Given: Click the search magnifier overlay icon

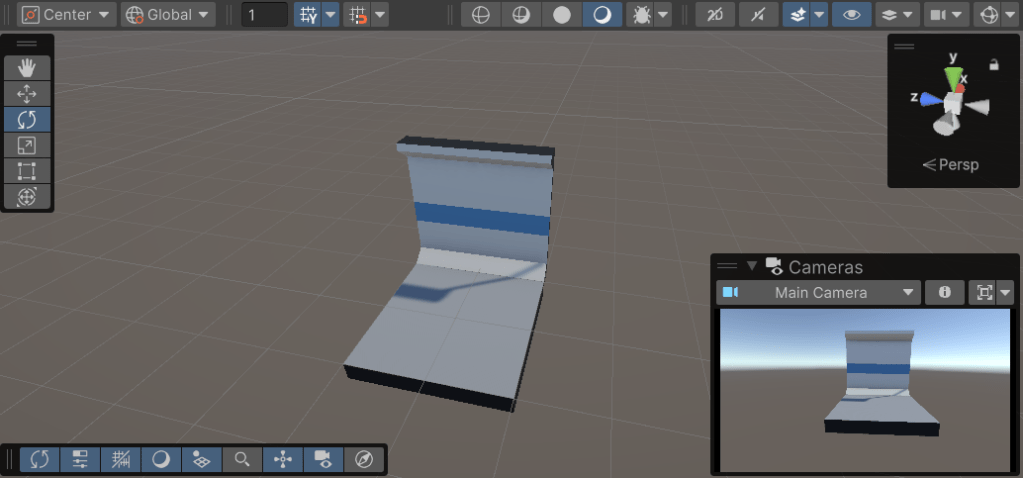Looking at the screenshot, I should (242, 459).
